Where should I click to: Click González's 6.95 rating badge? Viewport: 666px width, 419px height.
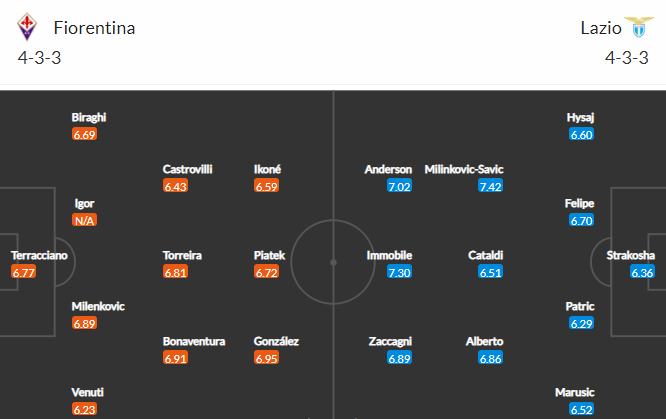[266, 358]
